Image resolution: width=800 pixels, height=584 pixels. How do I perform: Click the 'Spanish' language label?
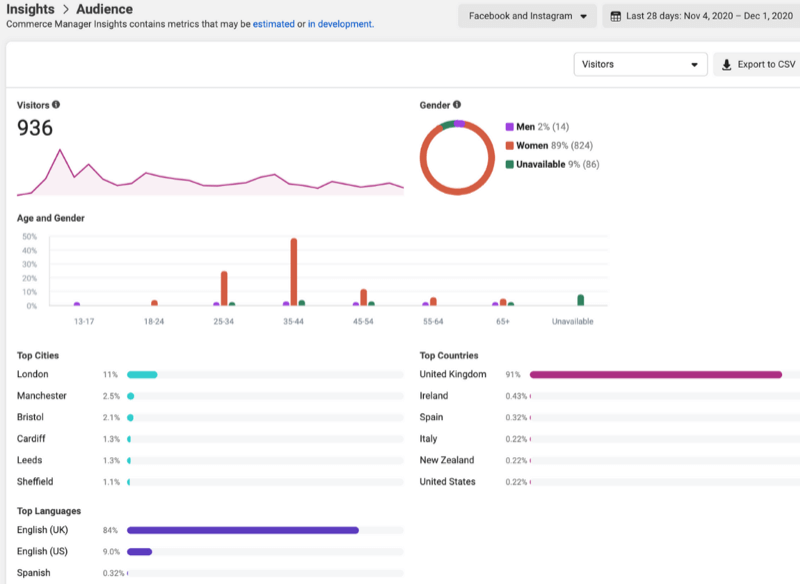(x=34, y=573)
